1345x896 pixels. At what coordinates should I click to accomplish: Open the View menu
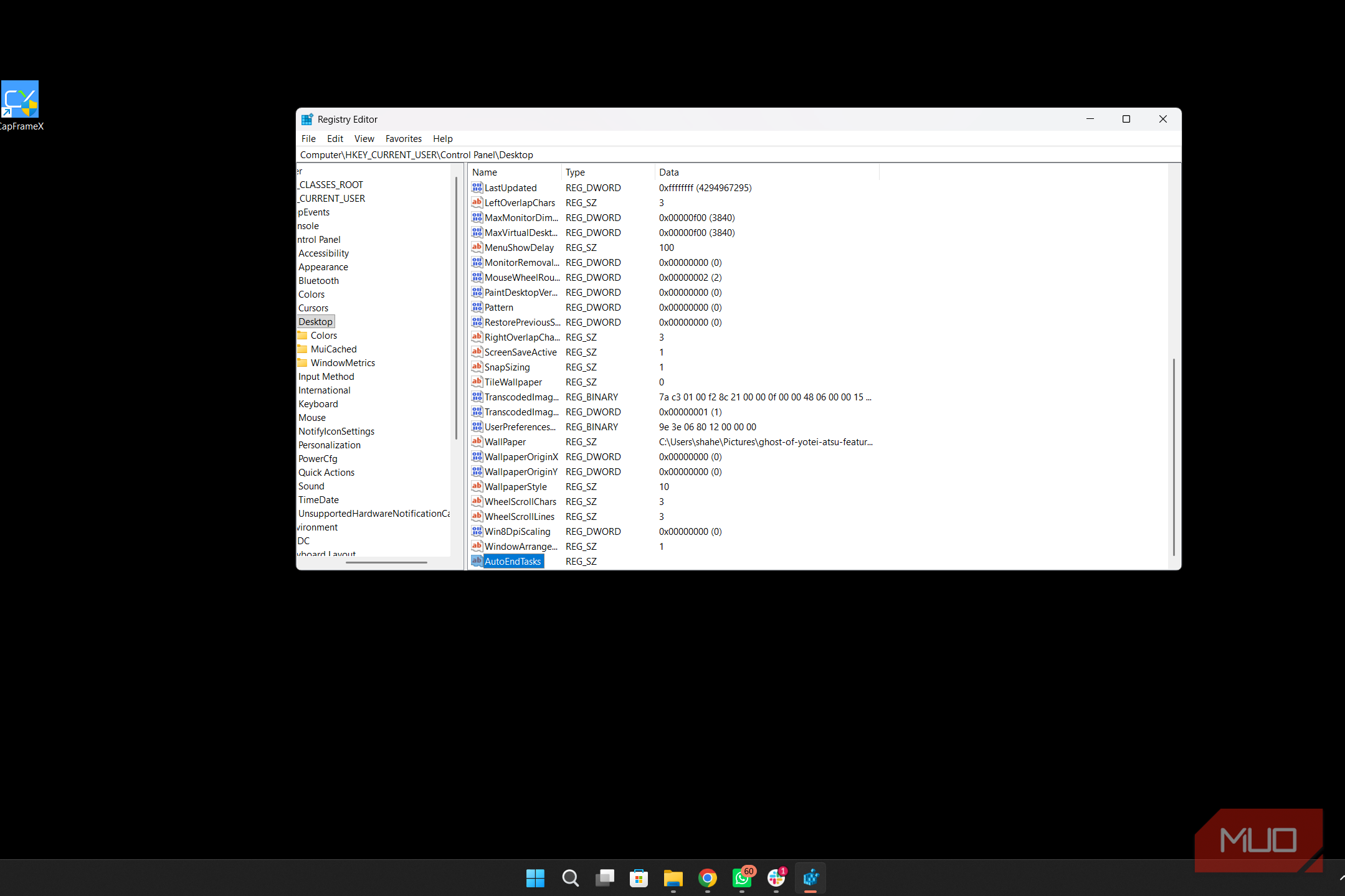pos(364,139)
